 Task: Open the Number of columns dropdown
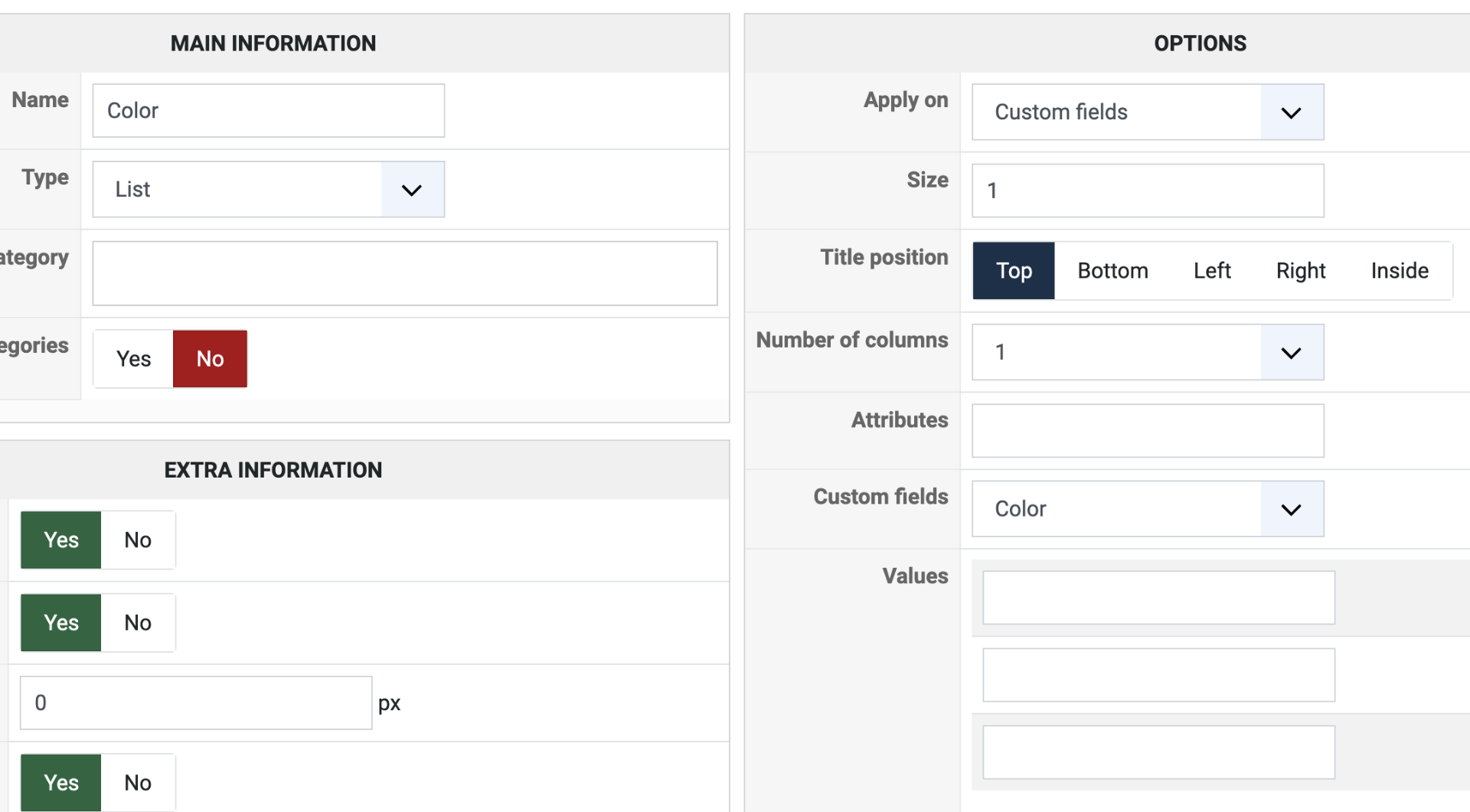coord(1147,352)
